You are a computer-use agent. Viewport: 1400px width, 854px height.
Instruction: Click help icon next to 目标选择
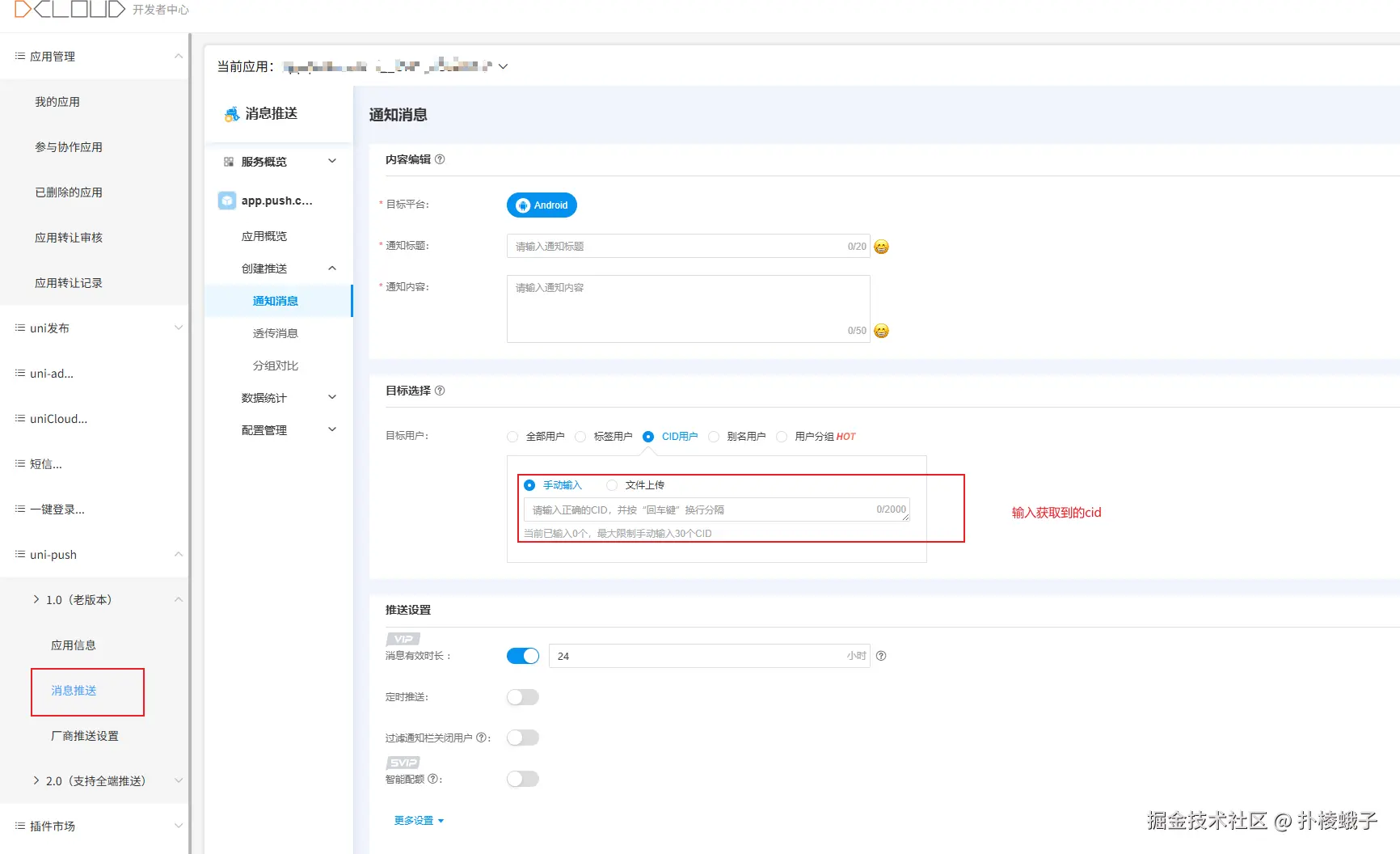[x=440, y=391]
